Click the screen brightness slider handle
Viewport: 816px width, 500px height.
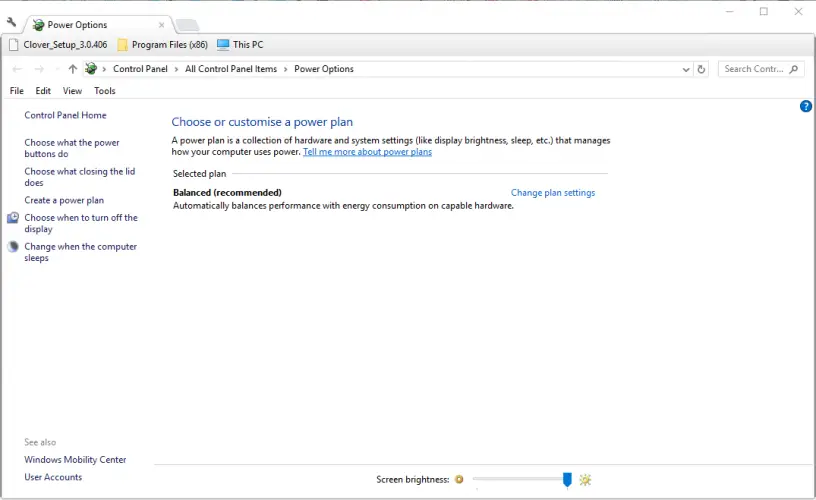[x=567, y=480]
